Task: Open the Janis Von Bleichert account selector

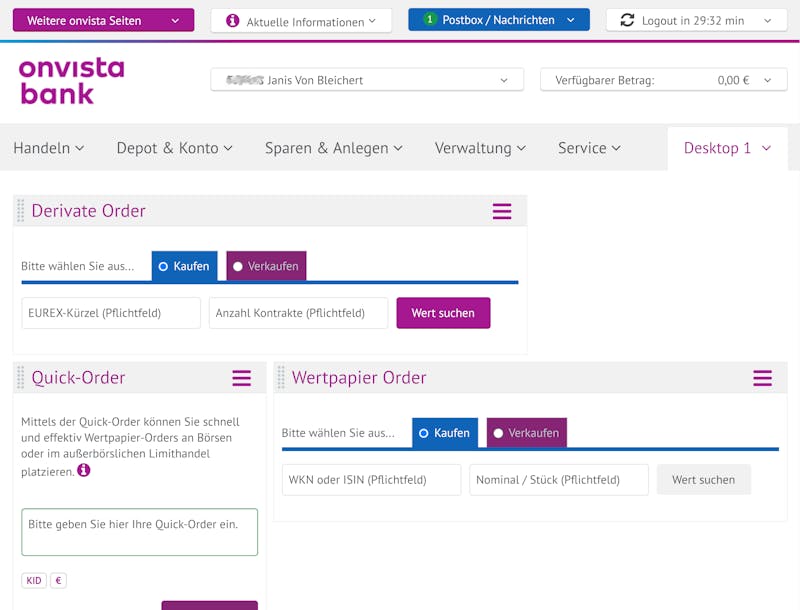Action: pyautogui.click(x=367, y=80)
